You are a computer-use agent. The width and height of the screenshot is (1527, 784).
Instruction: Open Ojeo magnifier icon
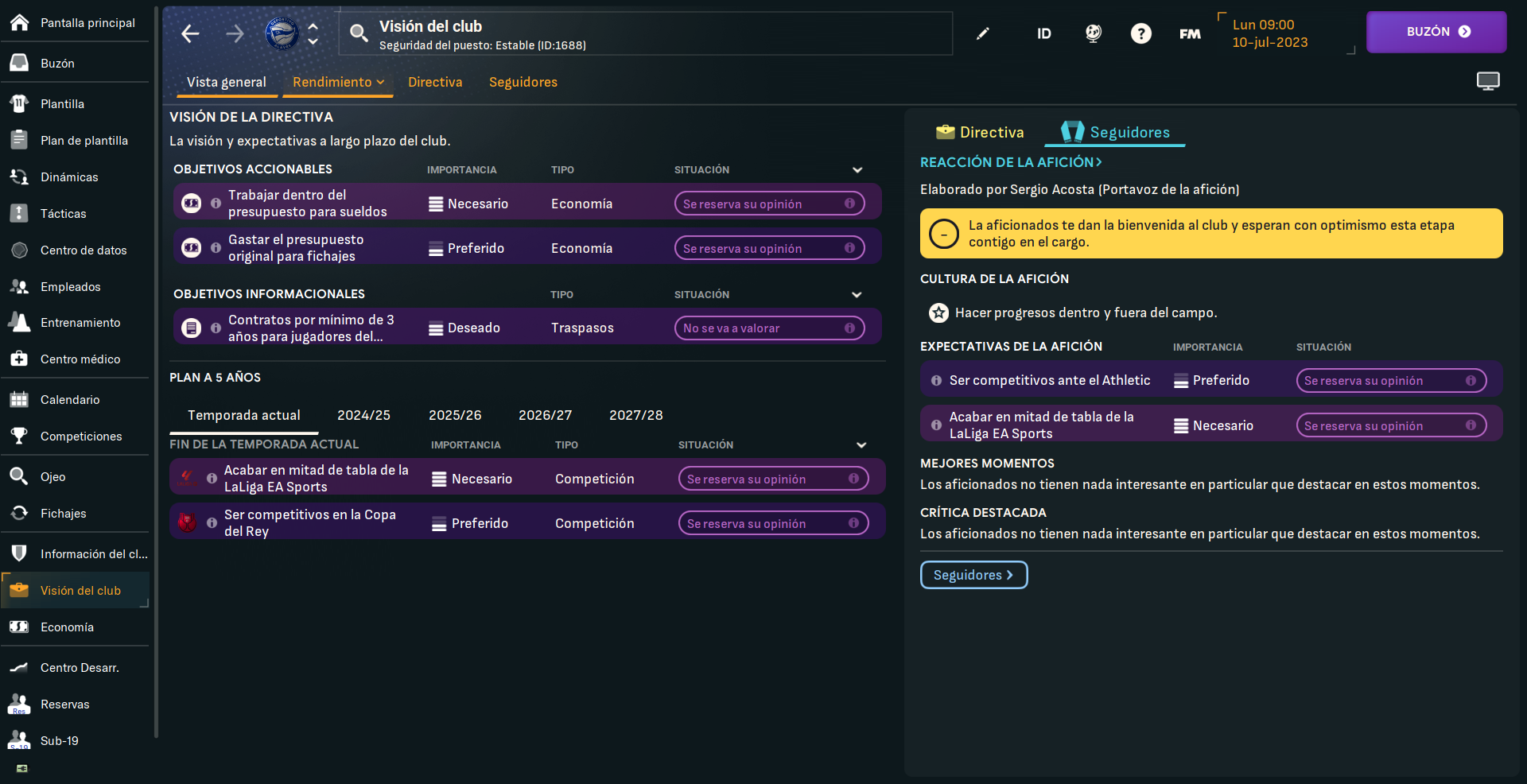19,476
